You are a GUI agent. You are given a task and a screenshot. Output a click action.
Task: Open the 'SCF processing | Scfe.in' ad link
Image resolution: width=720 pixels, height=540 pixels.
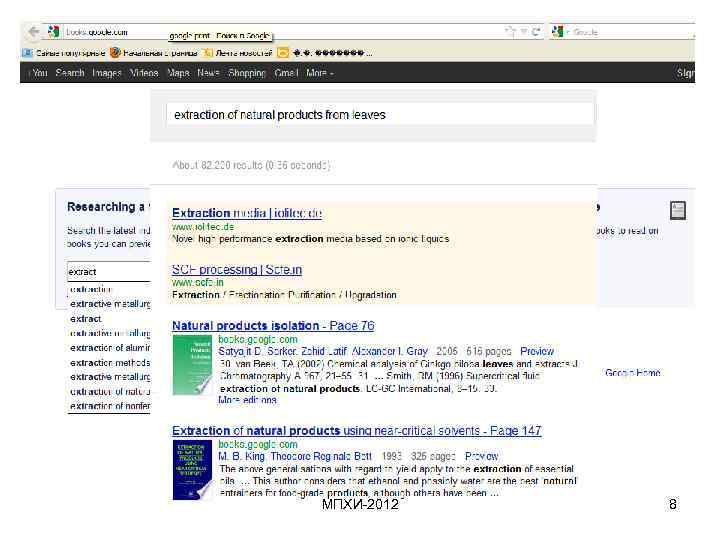click(x=237, y=270)
